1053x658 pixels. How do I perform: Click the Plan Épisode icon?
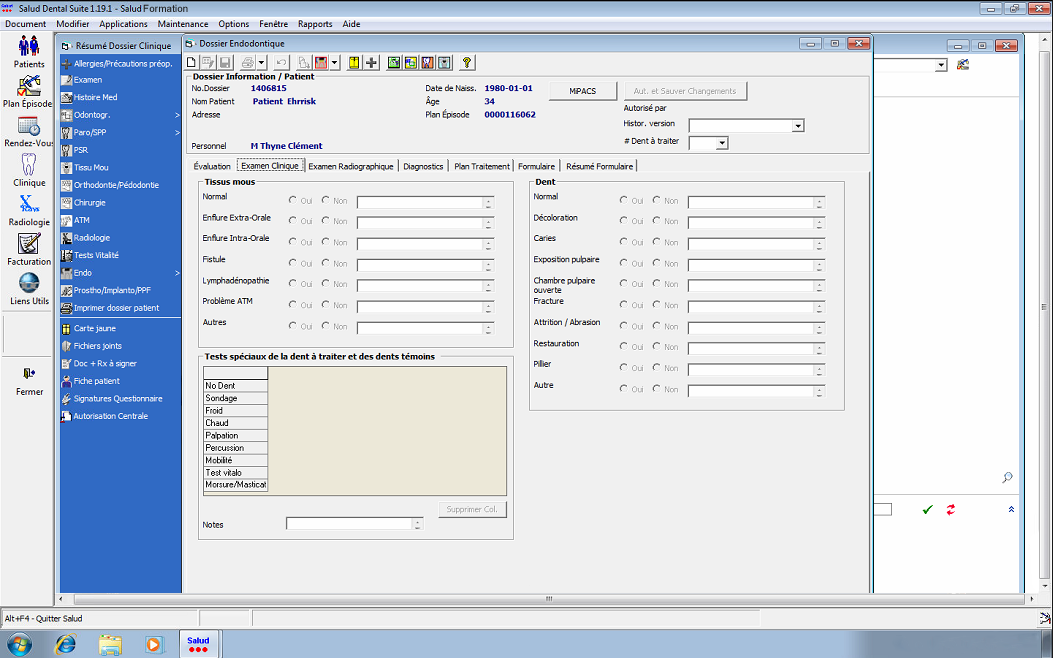tap(29, 87)
